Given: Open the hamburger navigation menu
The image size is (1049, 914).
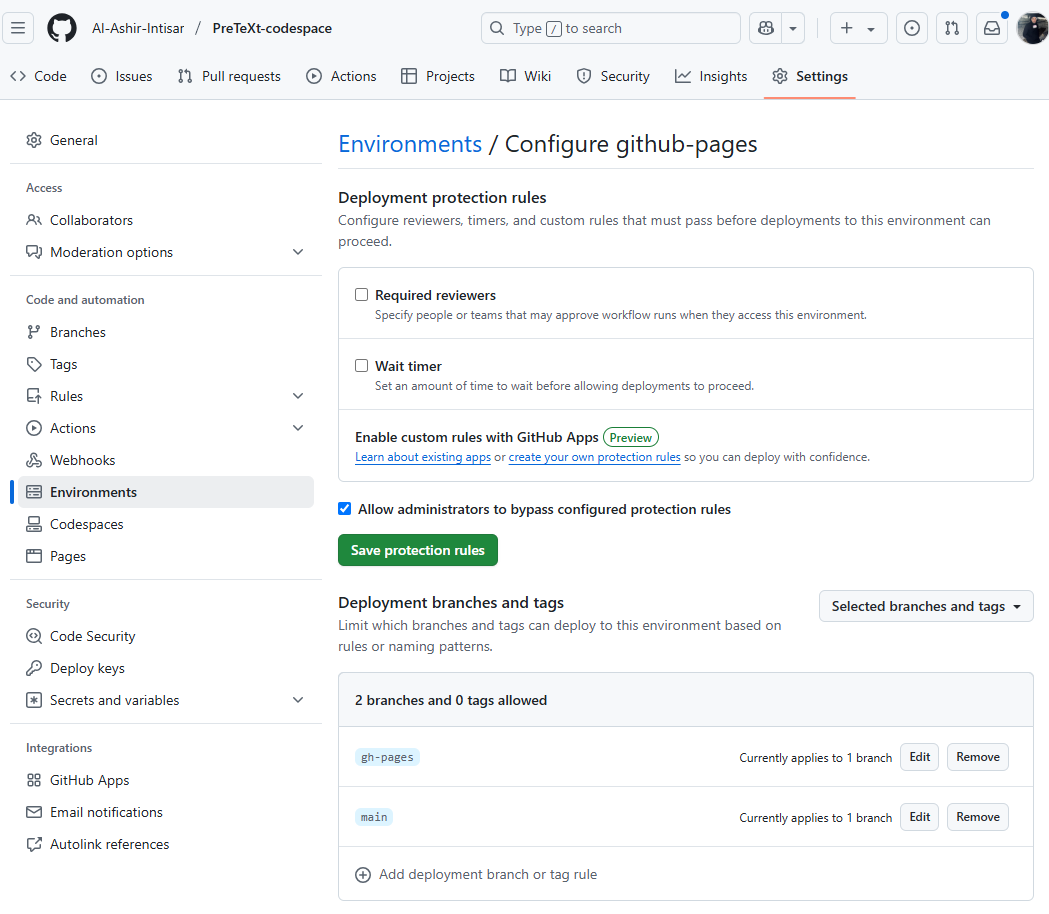Looking at the screenshot, I should pyautogui.click(x=18, y=28).
